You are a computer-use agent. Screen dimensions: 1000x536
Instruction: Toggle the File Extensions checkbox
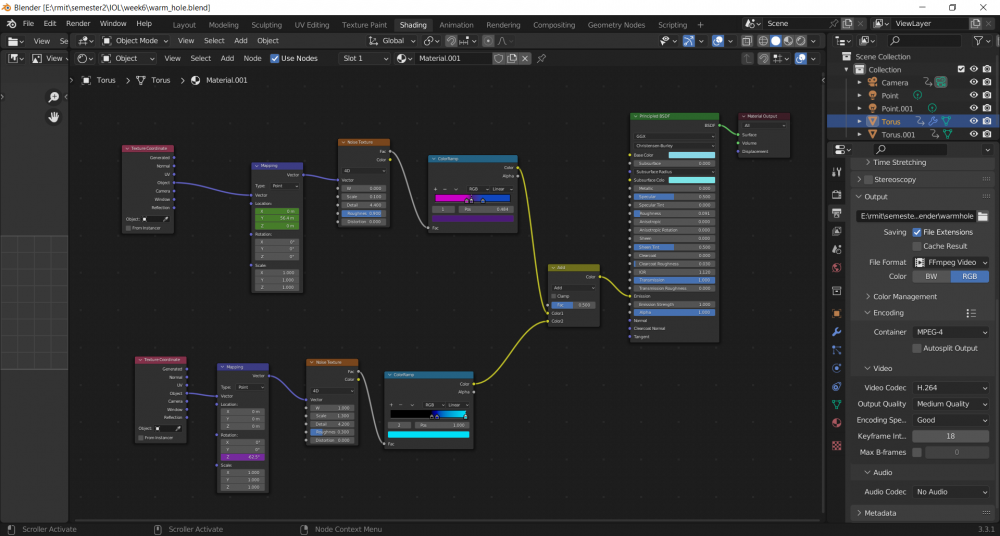point(917,232)
